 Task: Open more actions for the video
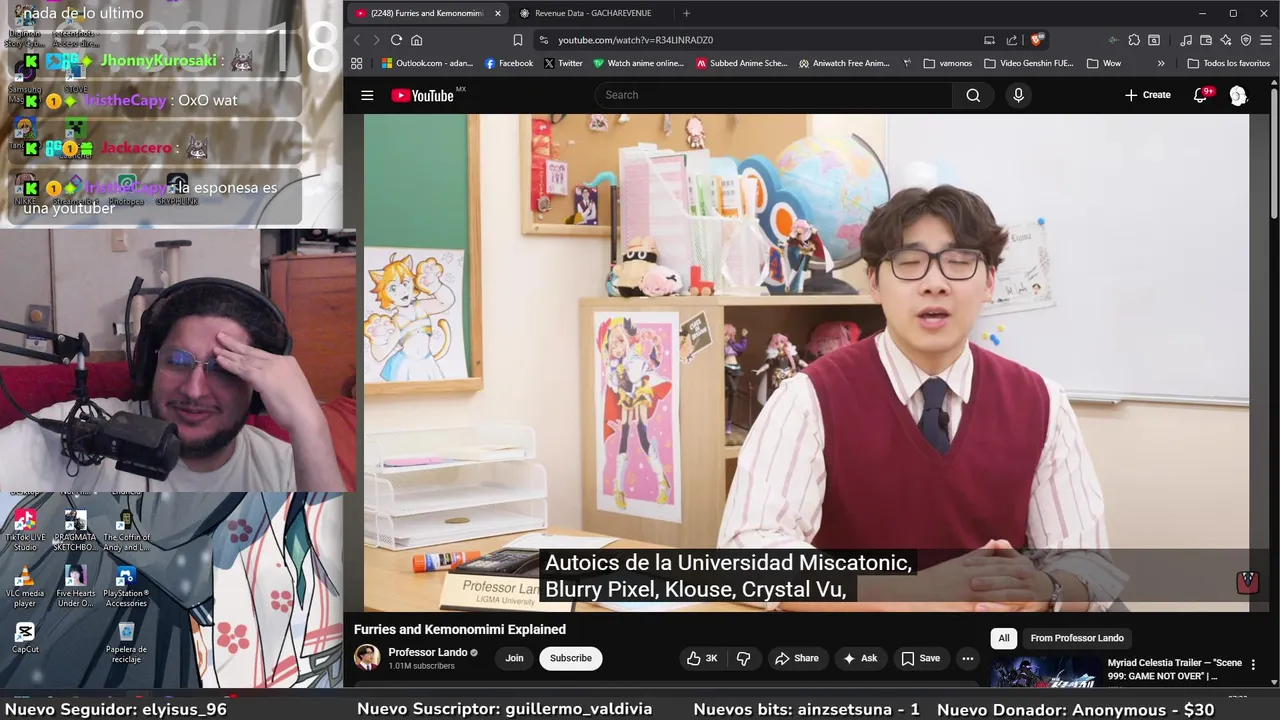click(967, 658)
